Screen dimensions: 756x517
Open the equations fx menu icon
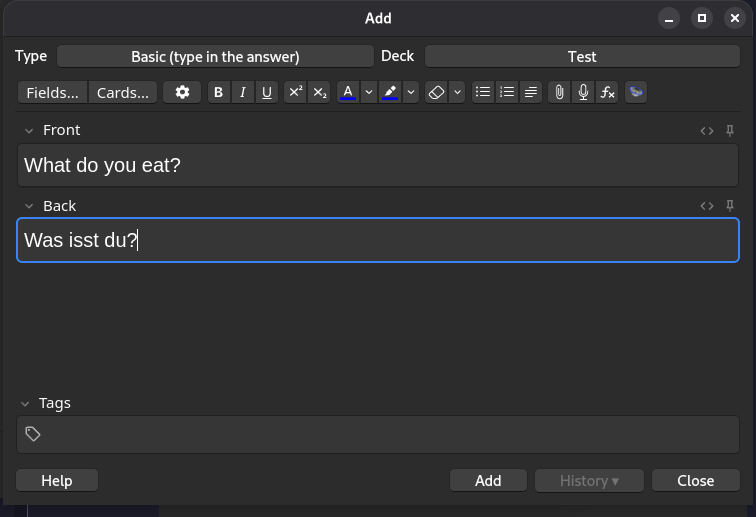pyautogui.click(x=608, y=92)
